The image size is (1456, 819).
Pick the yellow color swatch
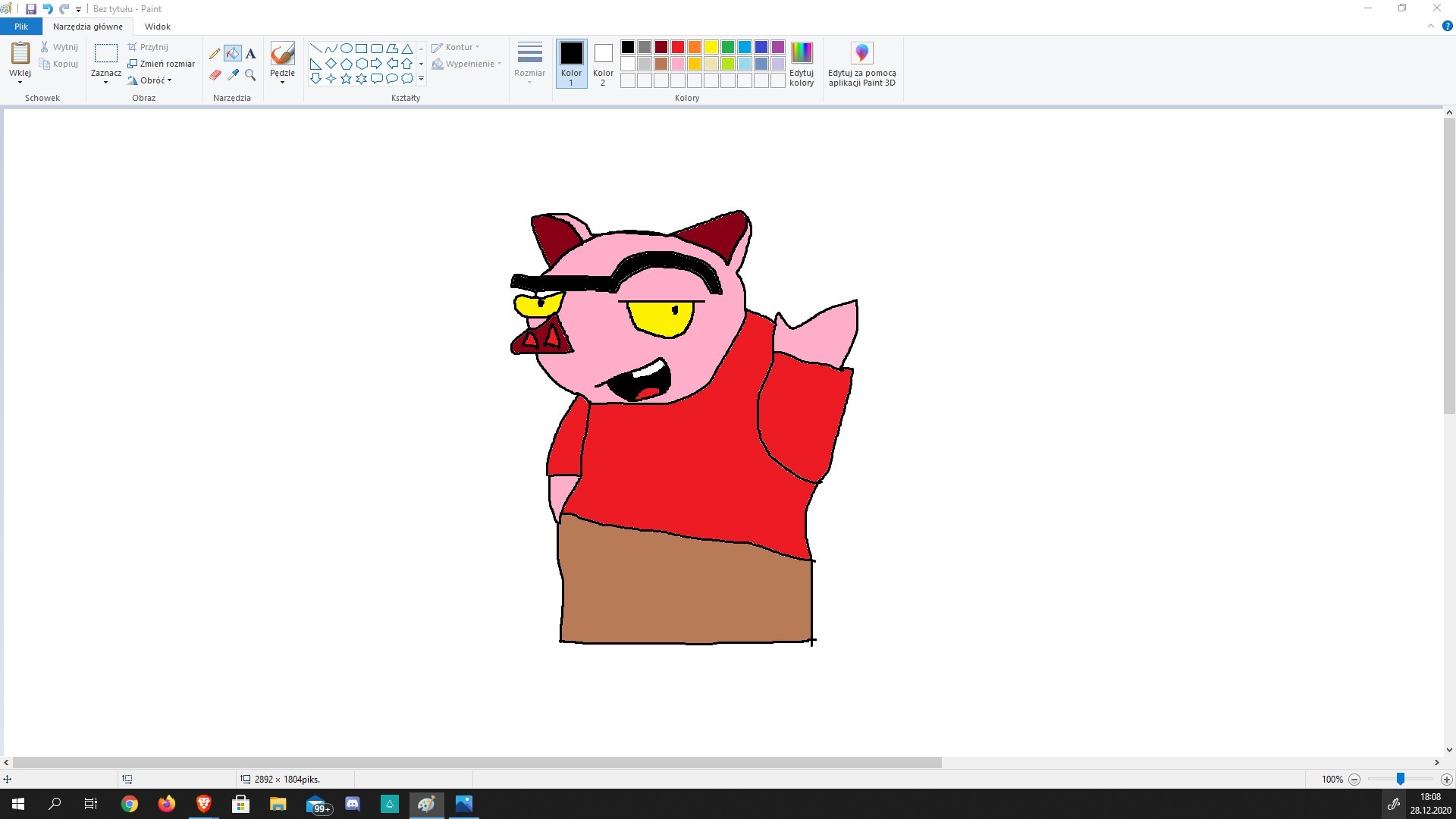711,47
